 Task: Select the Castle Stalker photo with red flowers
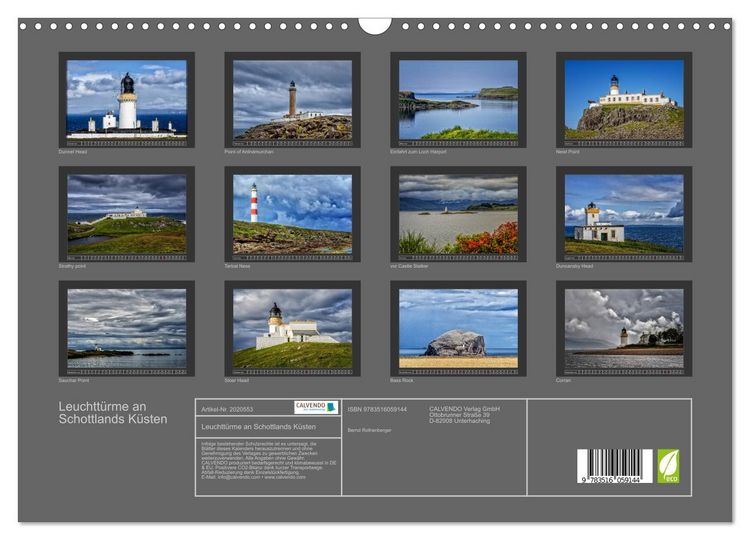[x=458, y=214]
